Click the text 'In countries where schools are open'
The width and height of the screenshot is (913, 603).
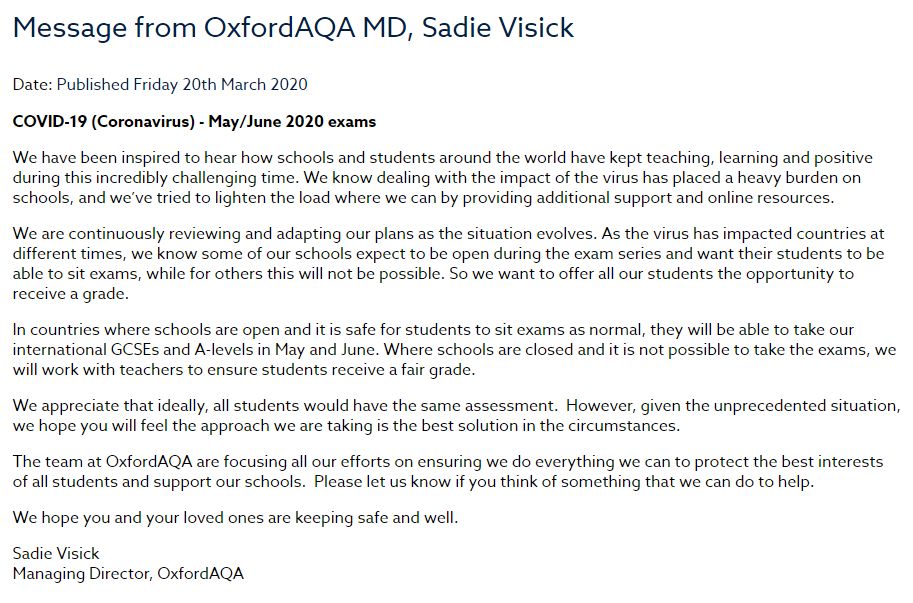[154, 330]
